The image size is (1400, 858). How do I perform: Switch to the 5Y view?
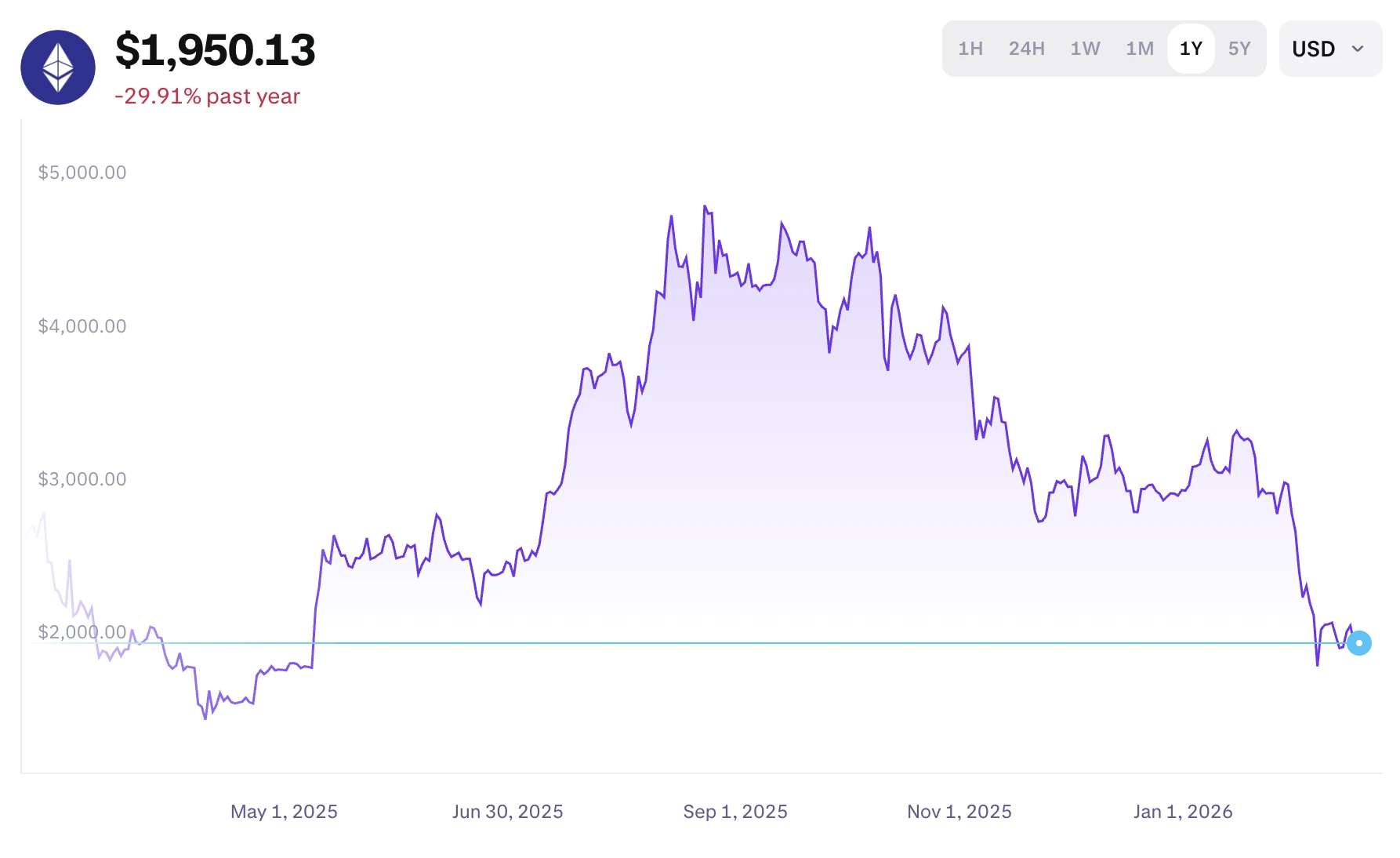tap(1240, 49)
